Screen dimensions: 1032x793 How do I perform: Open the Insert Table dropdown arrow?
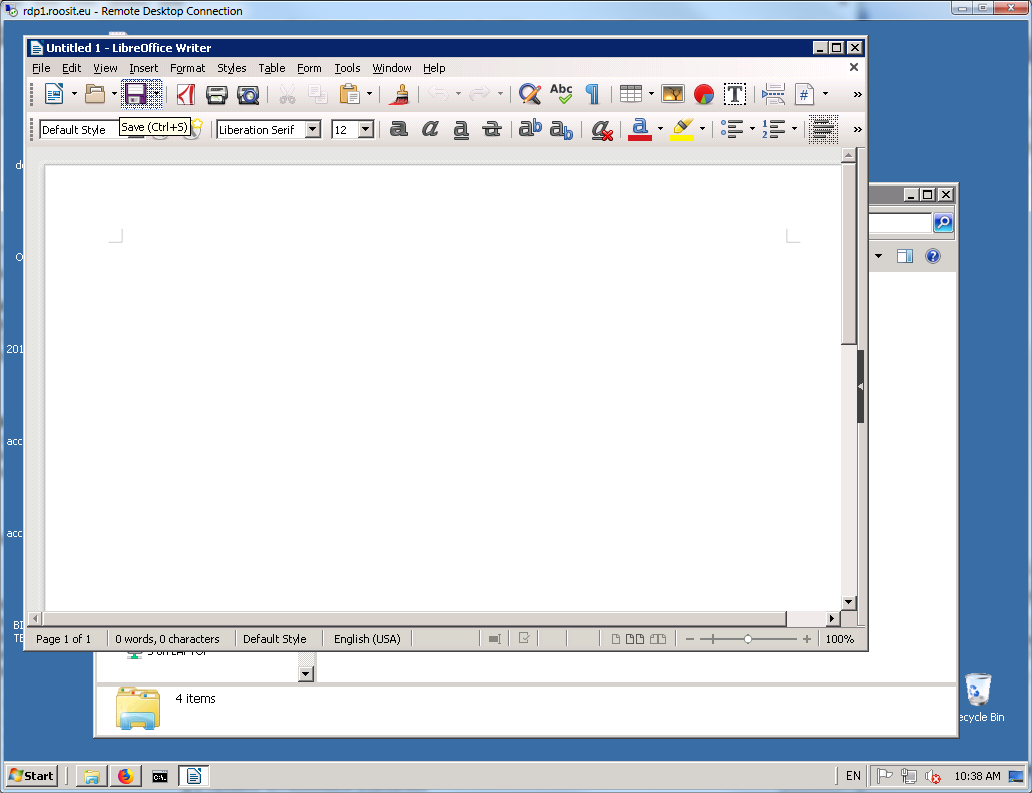[651, 94]
